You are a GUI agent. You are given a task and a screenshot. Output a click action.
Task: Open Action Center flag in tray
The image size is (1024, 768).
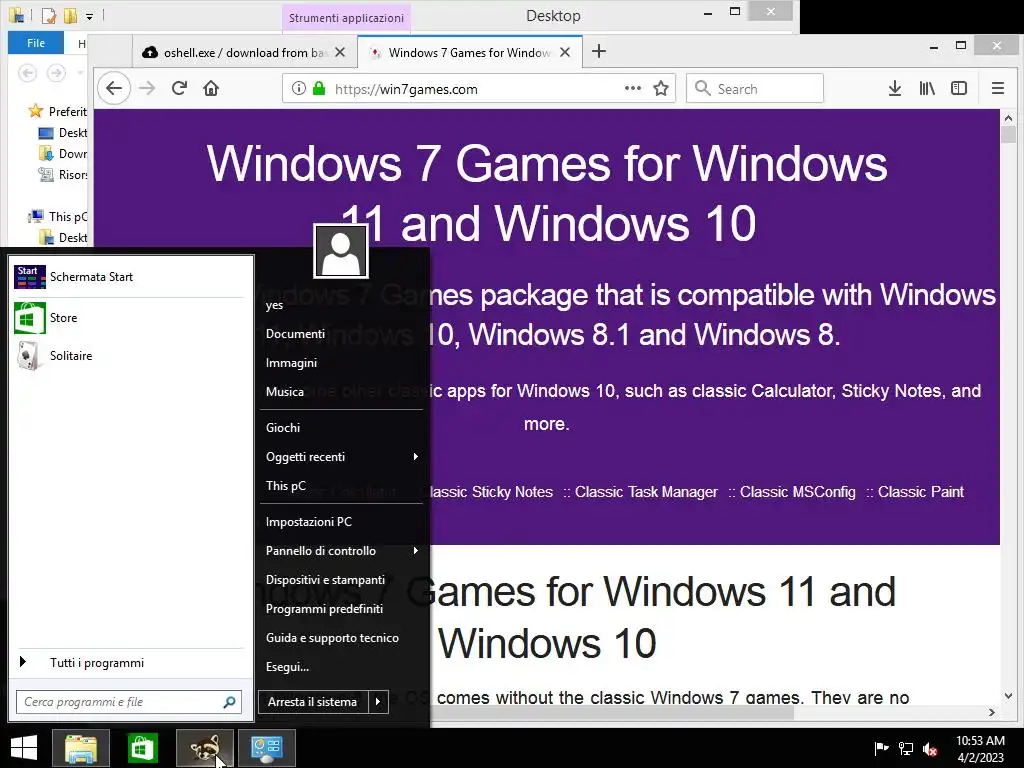tap(881, 748)
